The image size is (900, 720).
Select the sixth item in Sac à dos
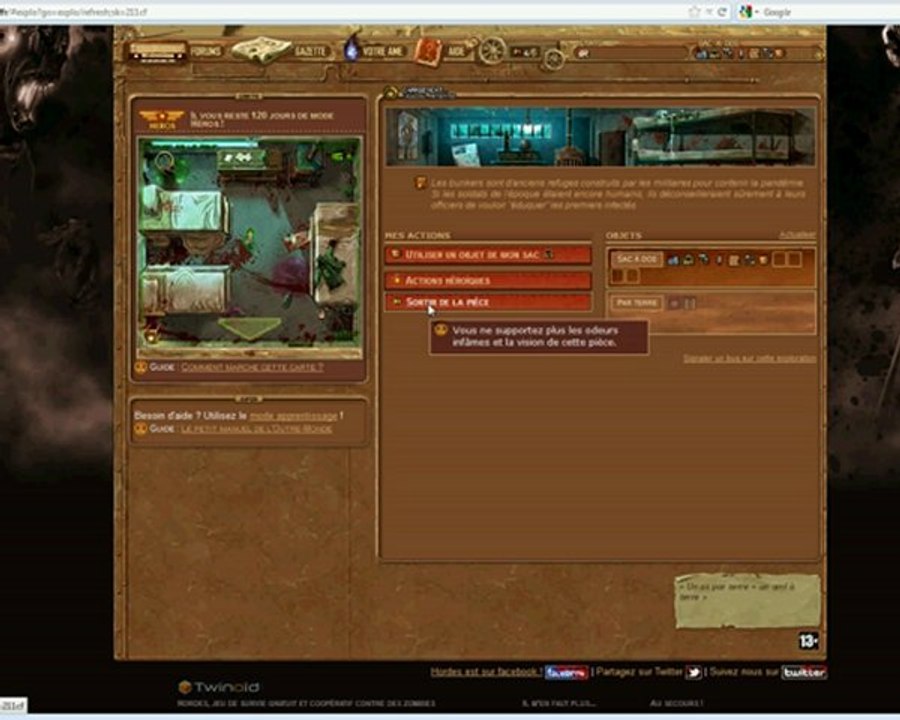(x=748, y=260)
